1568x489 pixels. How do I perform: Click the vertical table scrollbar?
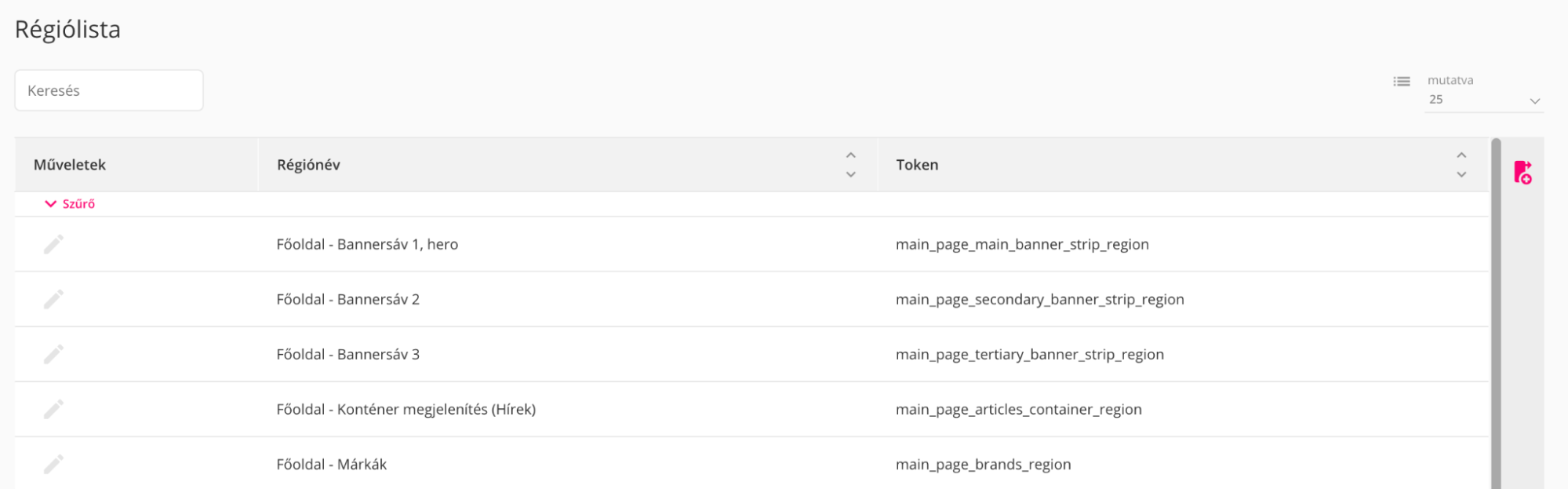(x=1496, y=314)
